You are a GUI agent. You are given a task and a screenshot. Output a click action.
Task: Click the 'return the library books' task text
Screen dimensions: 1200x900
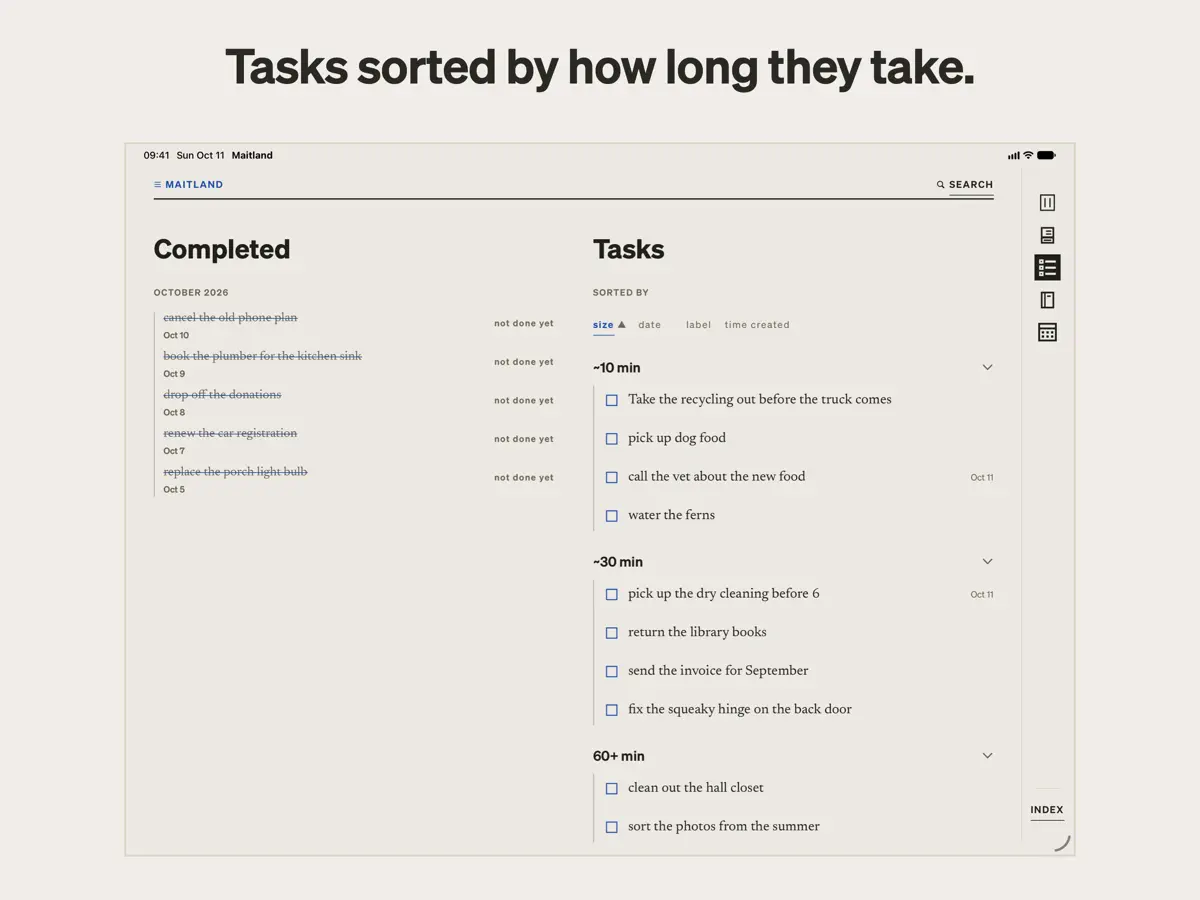(697, 633)
